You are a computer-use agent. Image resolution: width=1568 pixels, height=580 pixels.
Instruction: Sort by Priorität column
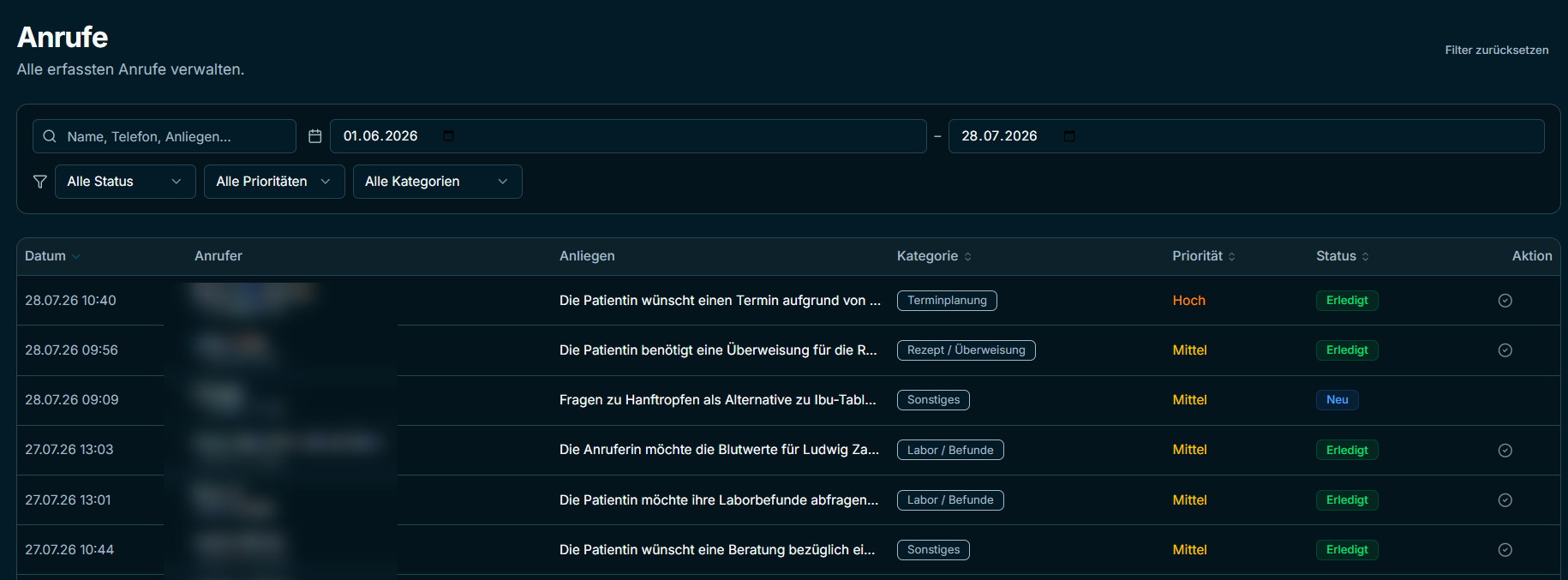(1231, 256)
